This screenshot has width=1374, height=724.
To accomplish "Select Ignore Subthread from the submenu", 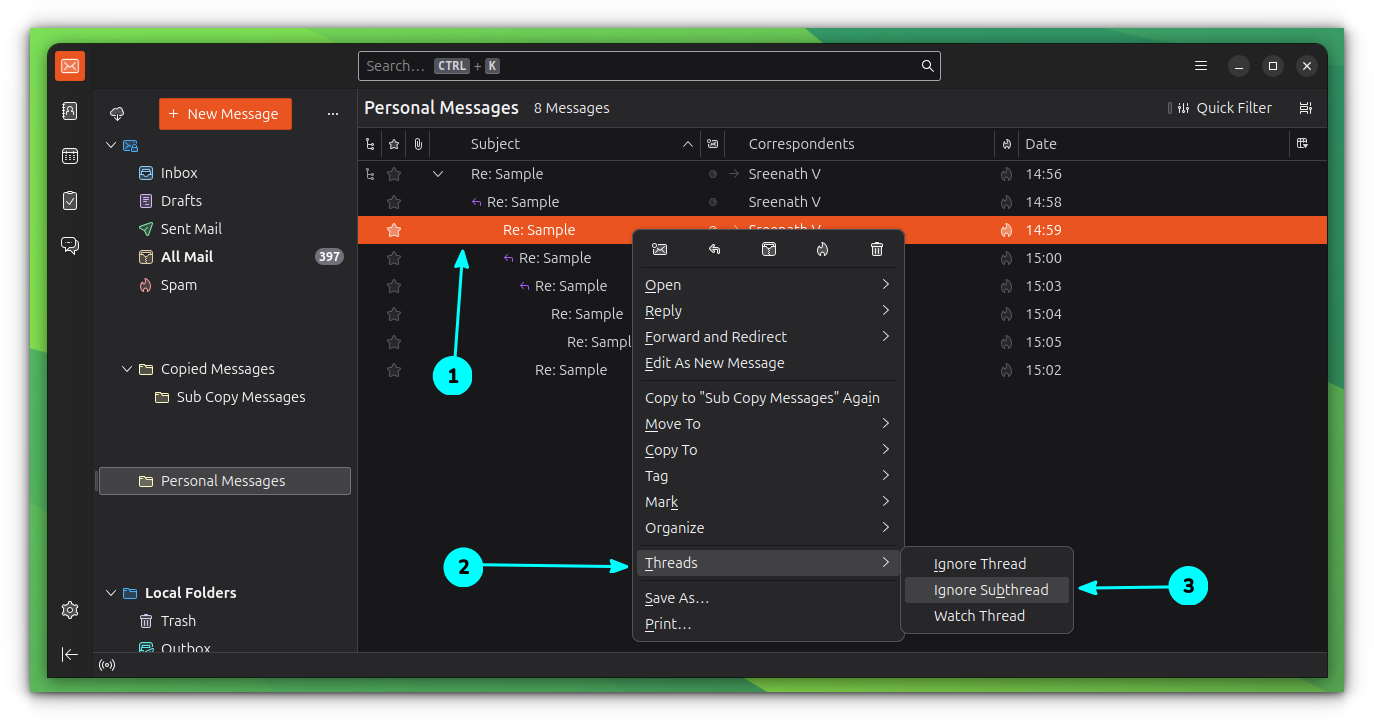I will [x=990, y=590].
